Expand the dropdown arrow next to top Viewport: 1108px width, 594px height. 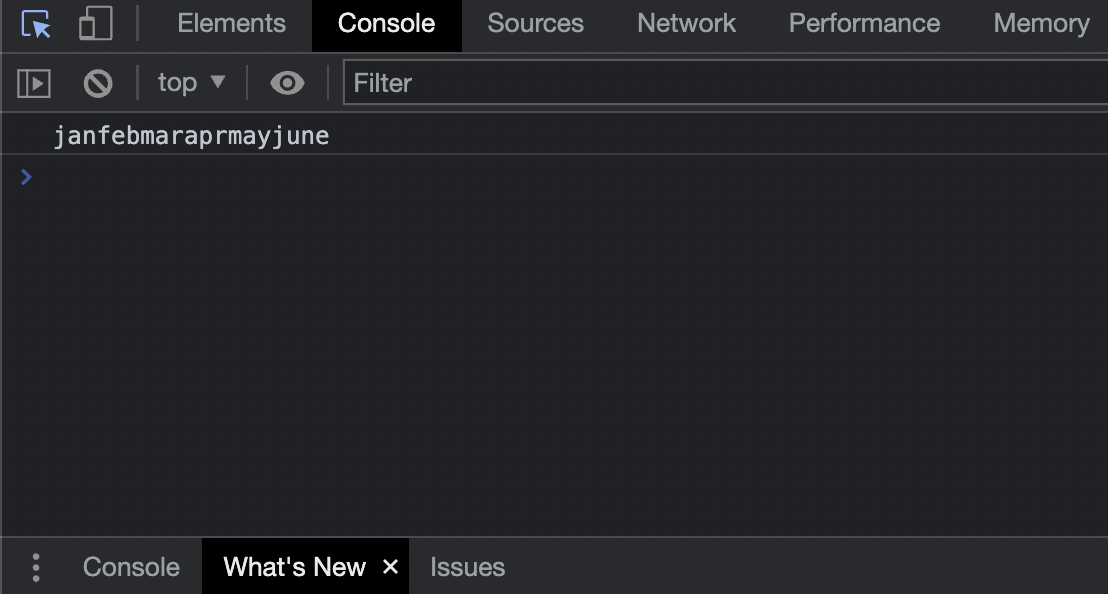click(218, 82)
